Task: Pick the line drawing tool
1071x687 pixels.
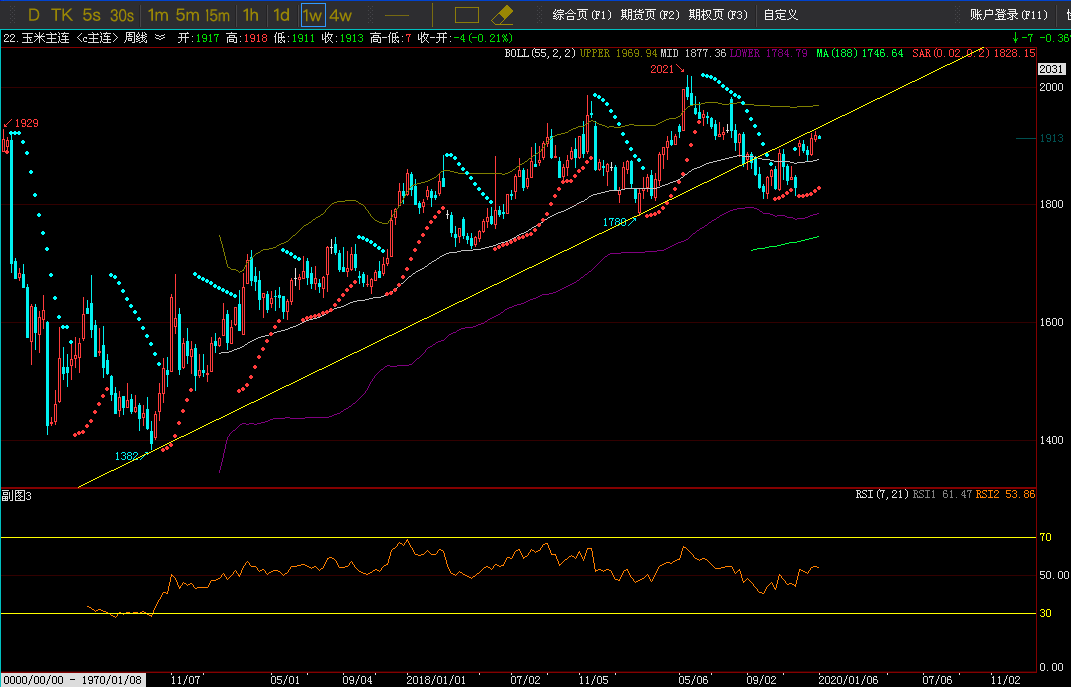Action: (397, 15)
